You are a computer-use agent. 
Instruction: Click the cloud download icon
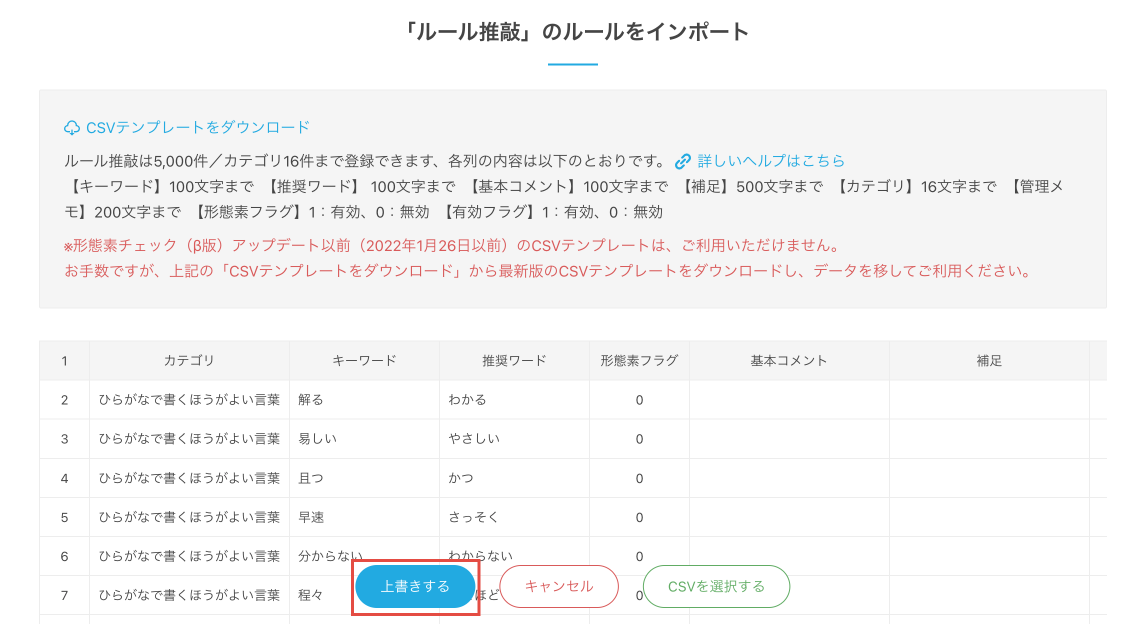pyautogui.click(x=71, y=128)
